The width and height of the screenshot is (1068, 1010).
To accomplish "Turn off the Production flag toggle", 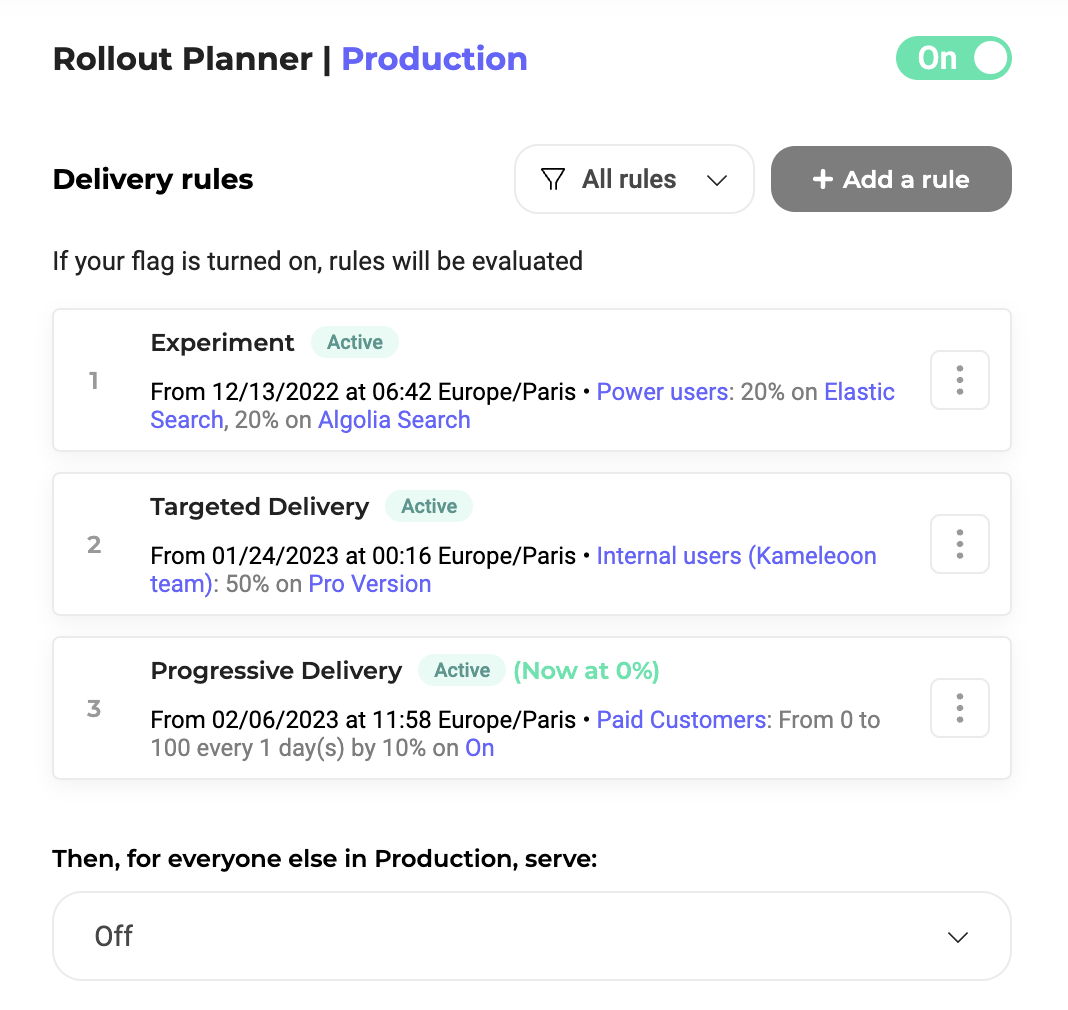I will pyautogui.click(x=953, y=59).
